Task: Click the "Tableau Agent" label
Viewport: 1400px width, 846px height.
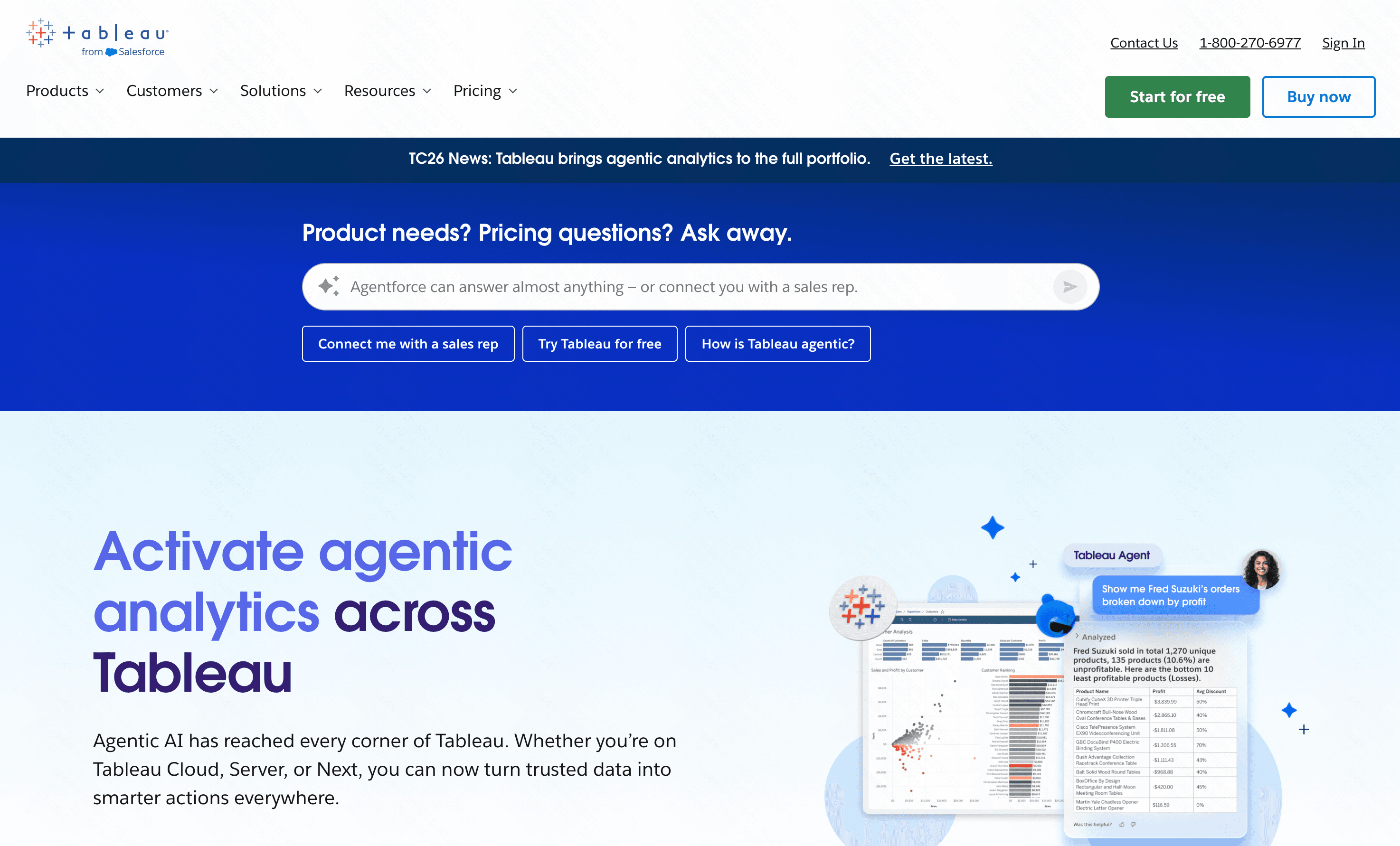Action: click(1111, 555)
